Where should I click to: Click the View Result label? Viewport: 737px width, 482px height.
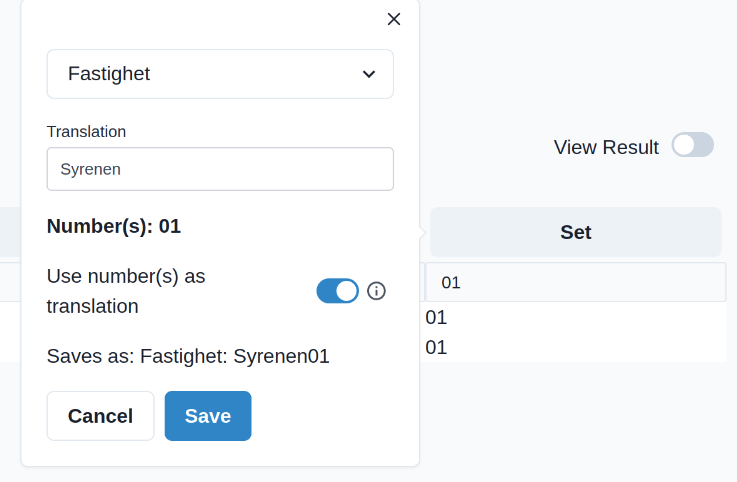(606, 147)
